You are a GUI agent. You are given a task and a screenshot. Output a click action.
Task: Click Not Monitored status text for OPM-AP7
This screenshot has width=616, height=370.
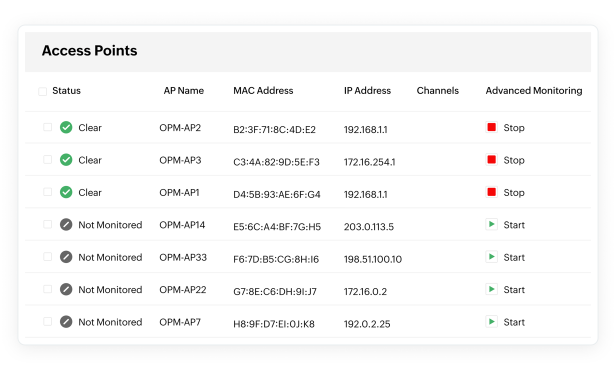coord(110,322)
